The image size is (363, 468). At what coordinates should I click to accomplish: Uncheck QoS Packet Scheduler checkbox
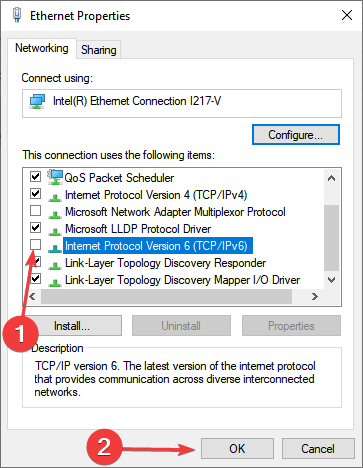35,176
